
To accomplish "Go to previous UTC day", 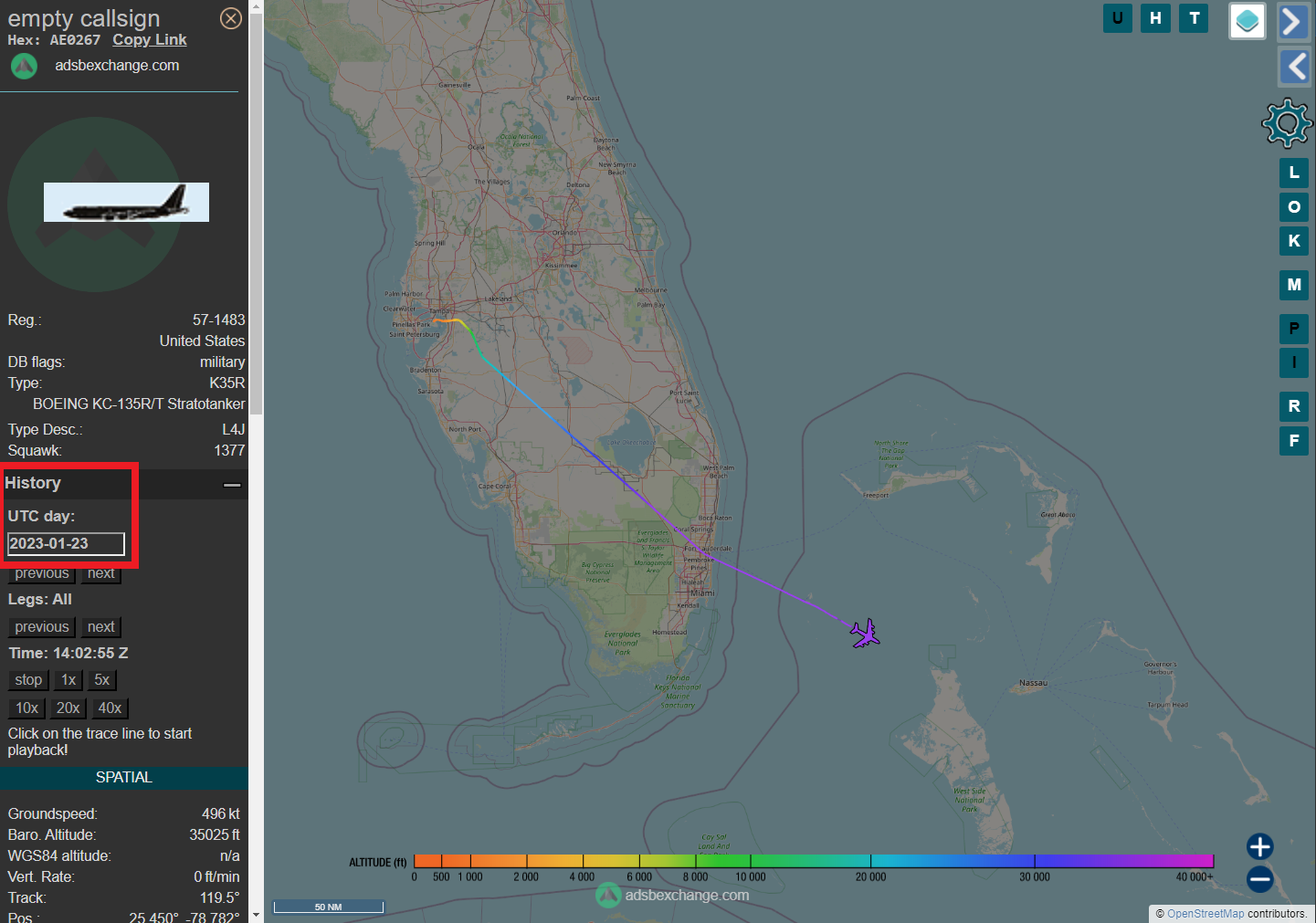I will pyautogui.click(x=42, y=573).
